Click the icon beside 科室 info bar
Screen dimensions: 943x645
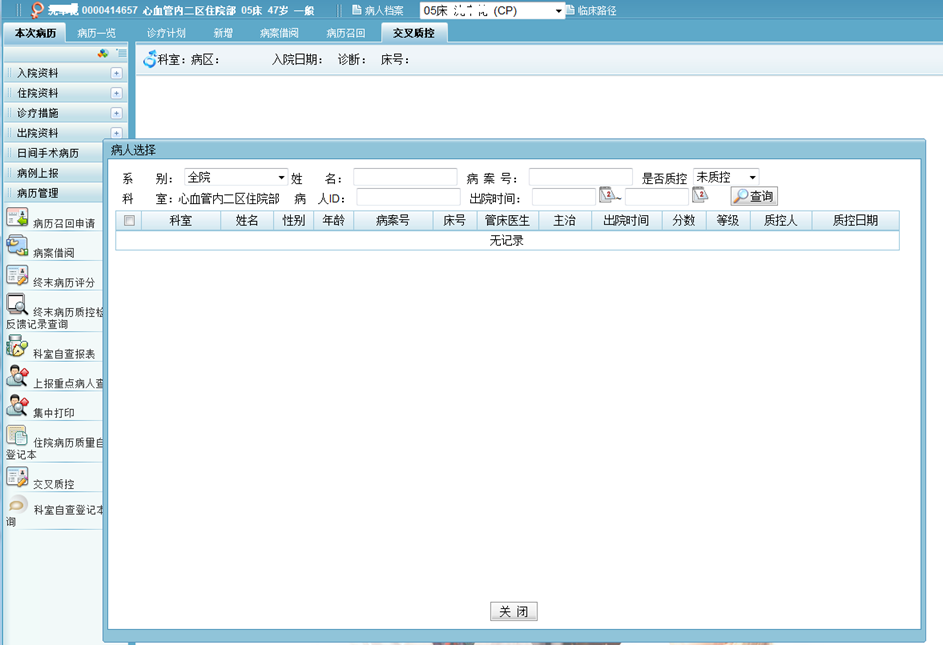(150, 60)
